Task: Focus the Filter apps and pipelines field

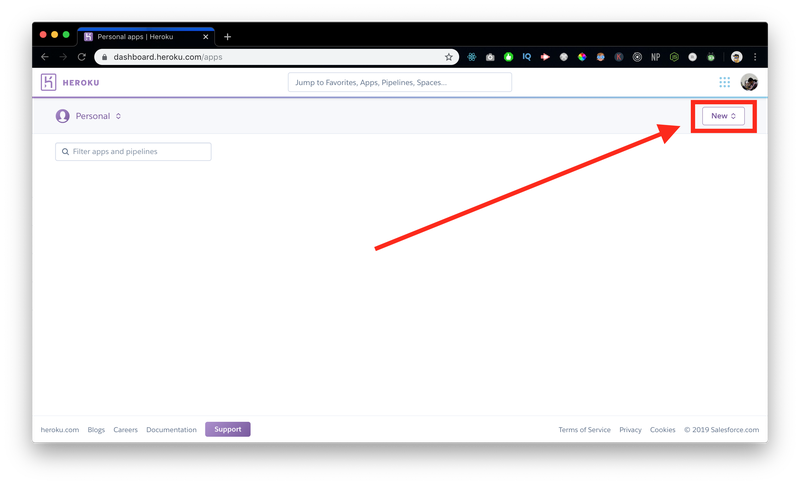Action: 133,151
